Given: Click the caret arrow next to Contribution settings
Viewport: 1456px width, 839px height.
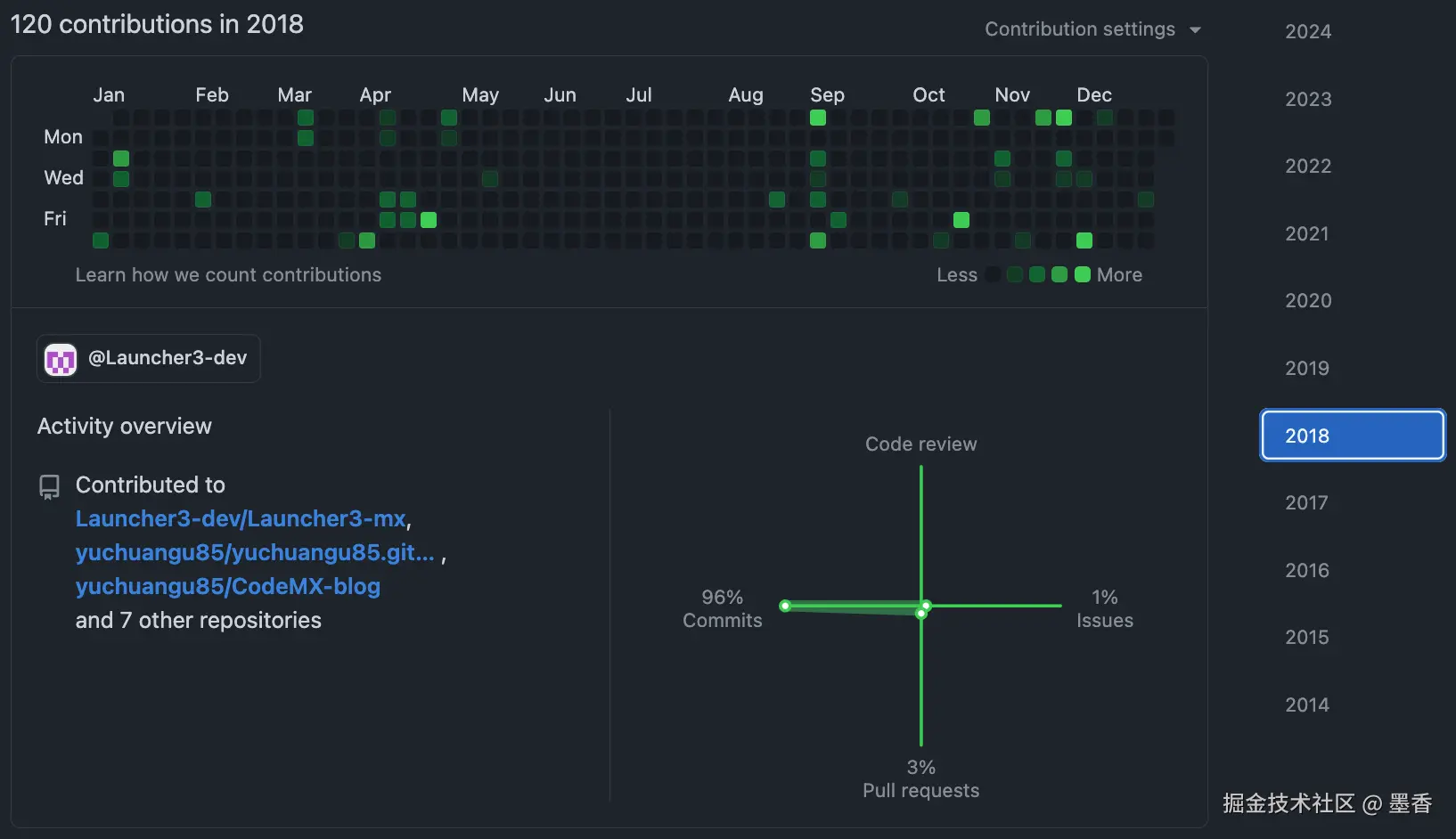Looking at the screenshot, I should click(x=1197, y=29).
